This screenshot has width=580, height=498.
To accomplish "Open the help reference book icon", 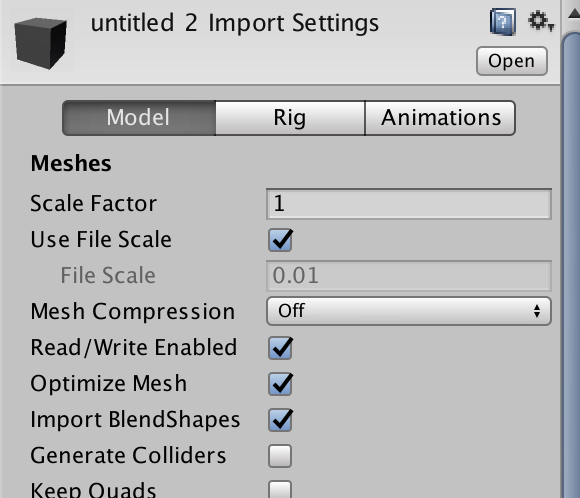I will (503, 22).
